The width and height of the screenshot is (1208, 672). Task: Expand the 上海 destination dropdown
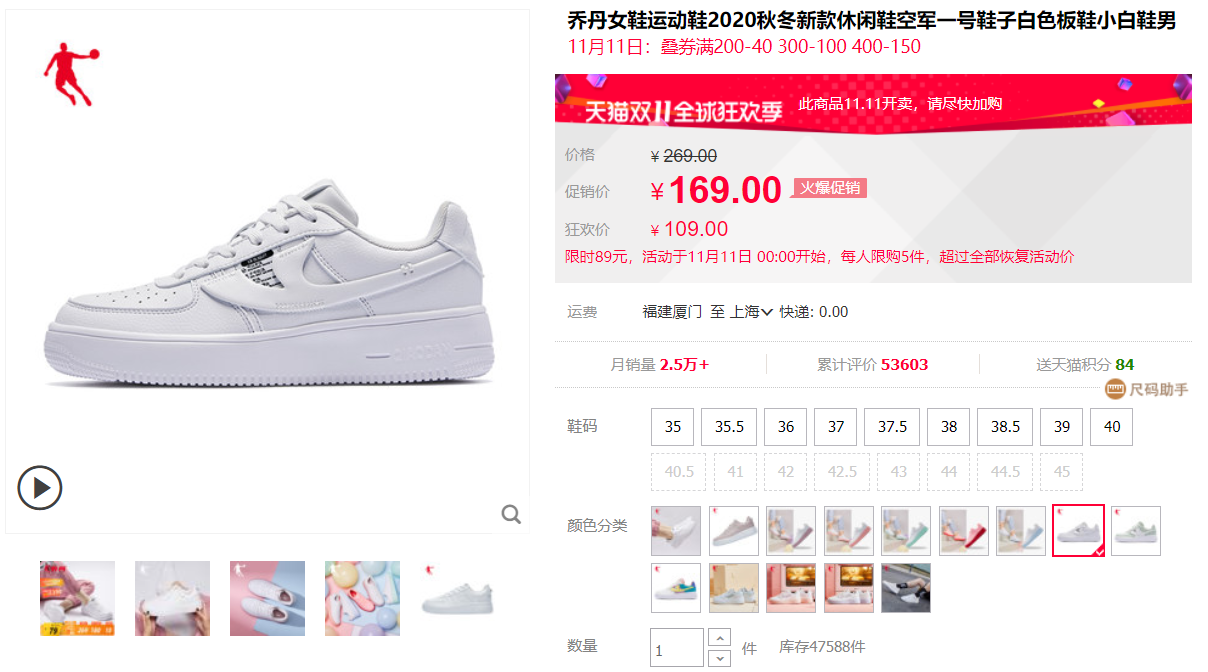click(751, 312)
